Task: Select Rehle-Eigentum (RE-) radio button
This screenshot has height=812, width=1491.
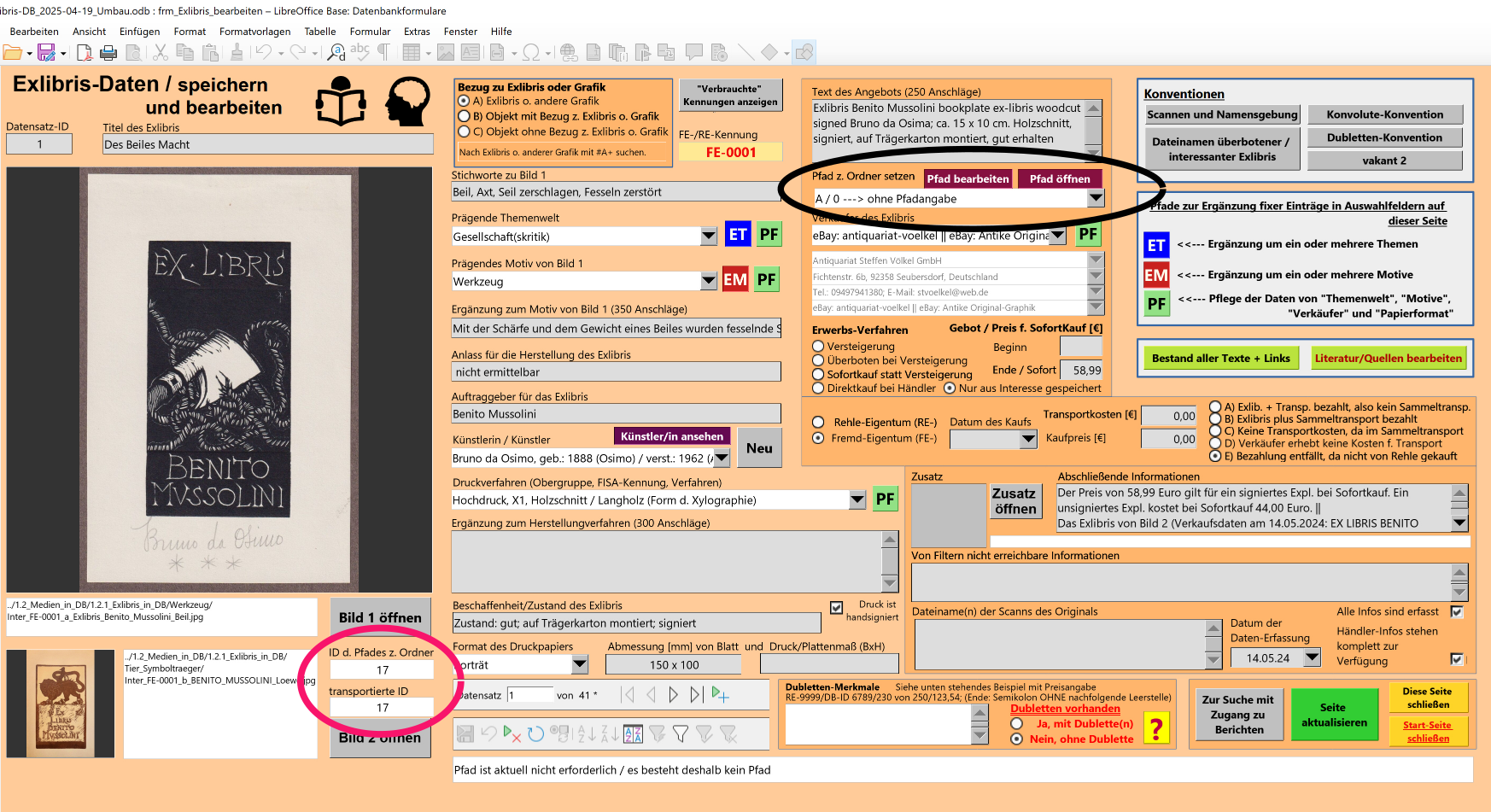Action: pos(818,422)
